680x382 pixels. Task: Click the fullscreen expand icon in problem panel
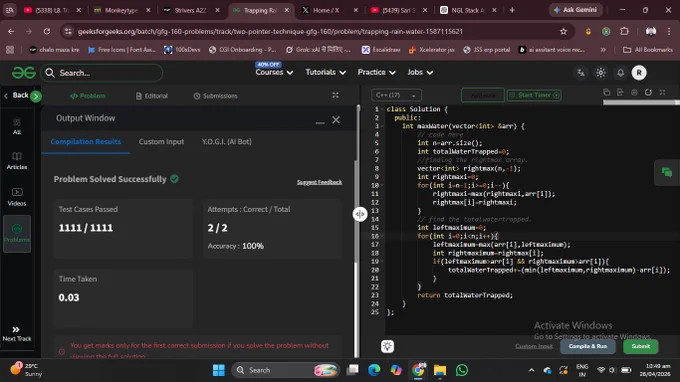(x=335, y=95)
